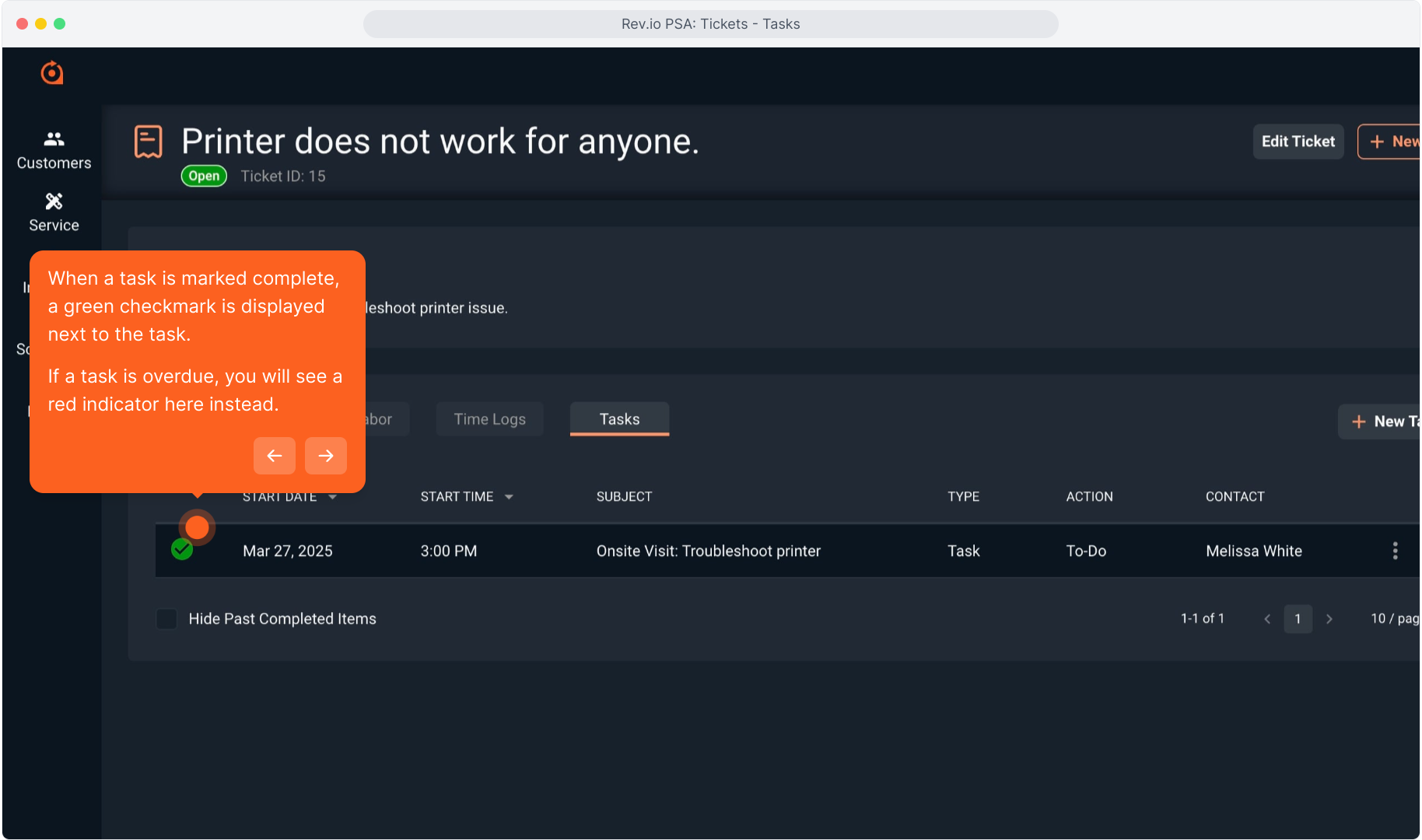Open the three-dot menu for task row
1422x840 pixels.
tap(1395, 551)
